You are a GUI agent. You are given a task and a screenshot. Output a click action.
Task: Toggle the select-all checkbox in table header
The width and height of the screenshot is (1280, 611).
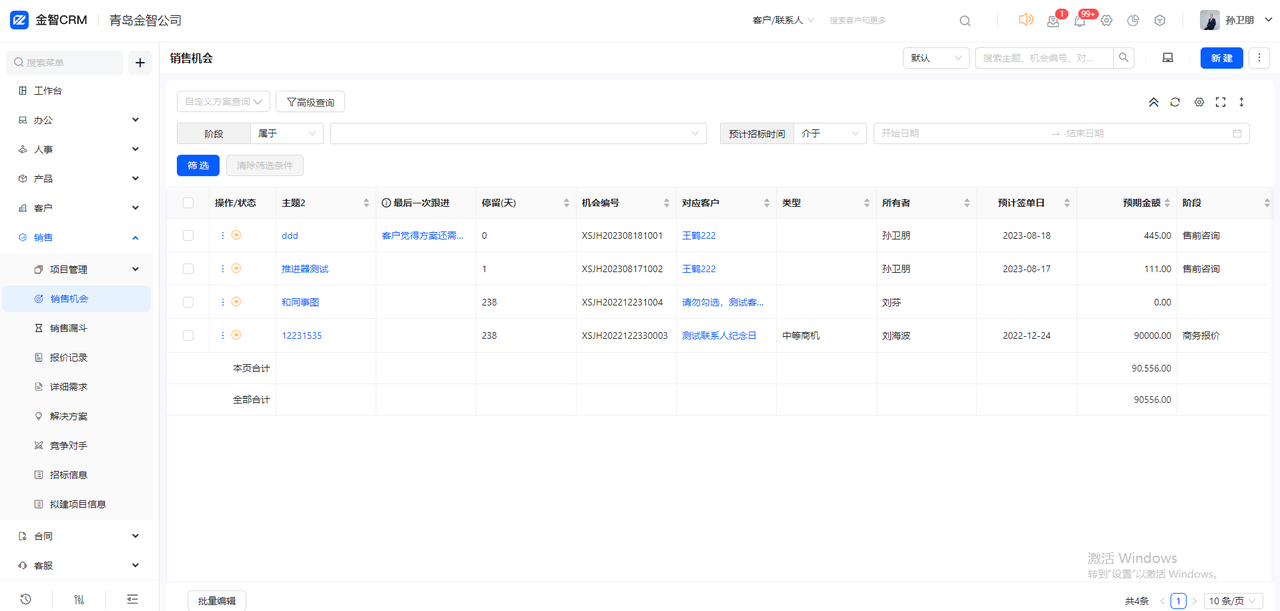(188, 203)
